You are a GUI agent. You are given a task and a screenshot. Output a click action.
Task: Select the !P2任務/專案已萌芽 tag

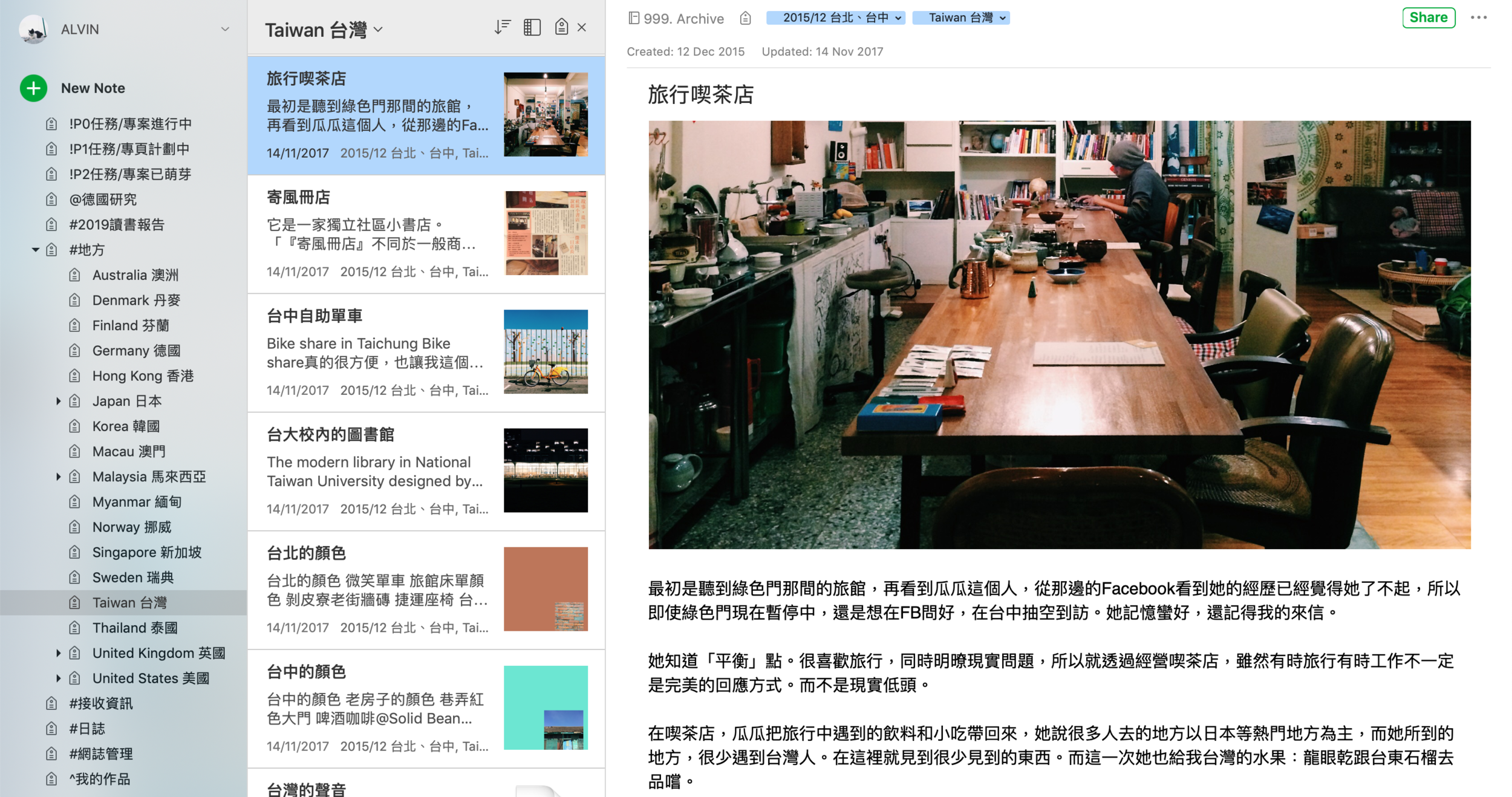(130, 174)
